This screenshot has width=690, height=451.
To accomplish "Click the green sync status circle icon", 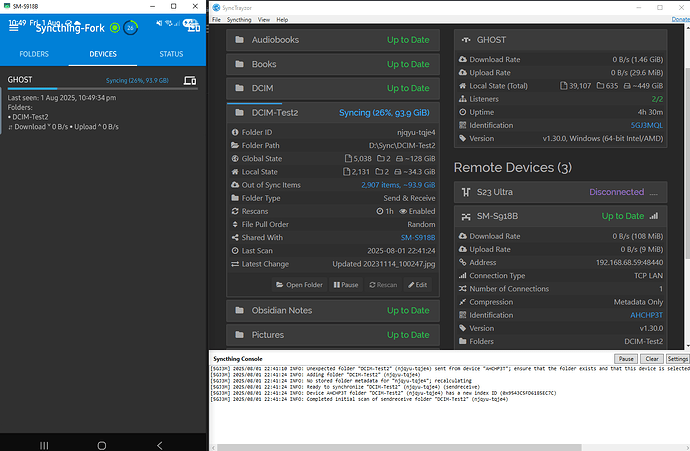I will (115, 28).
